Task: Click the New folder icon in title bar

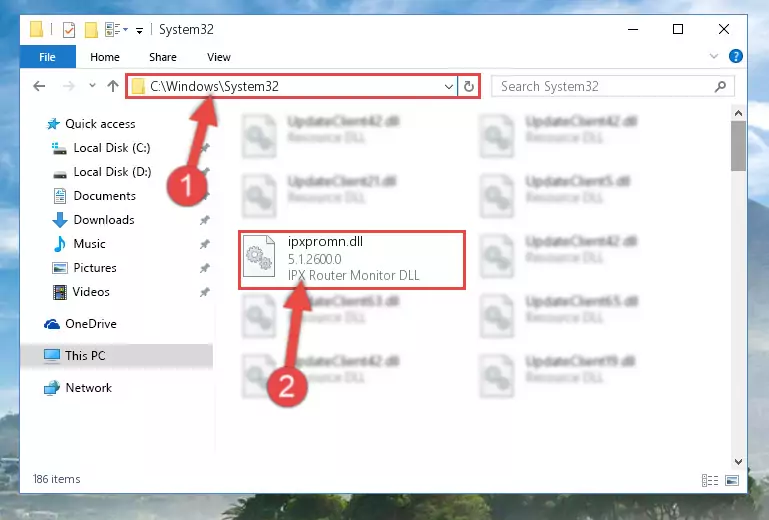Action: click(x=91, y=30)
